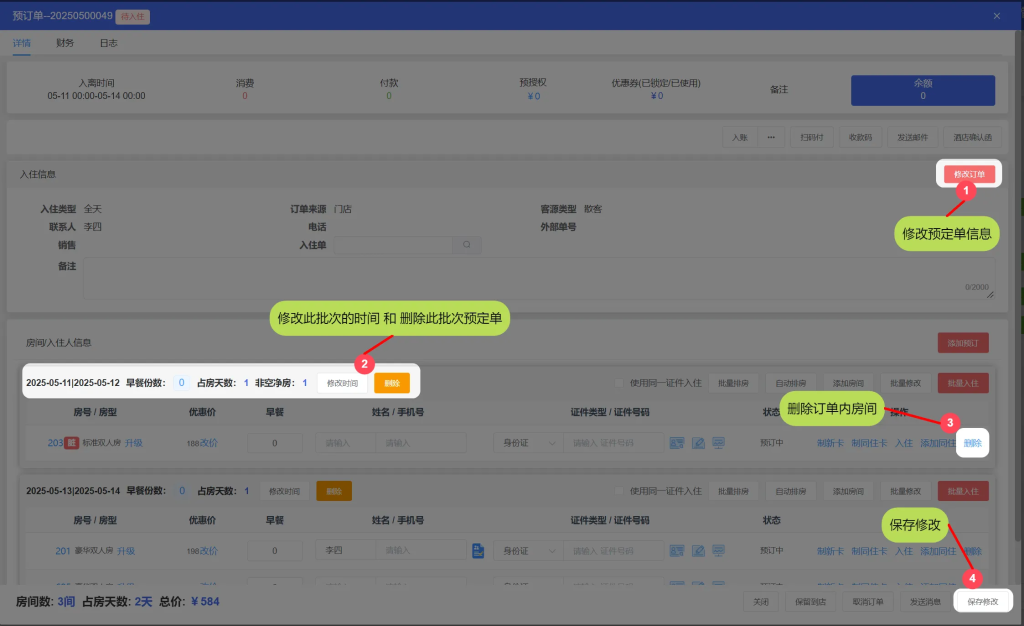
Task: Click 保存修改 to save changes
Action: pyautogui.click(x=983, y=601)
